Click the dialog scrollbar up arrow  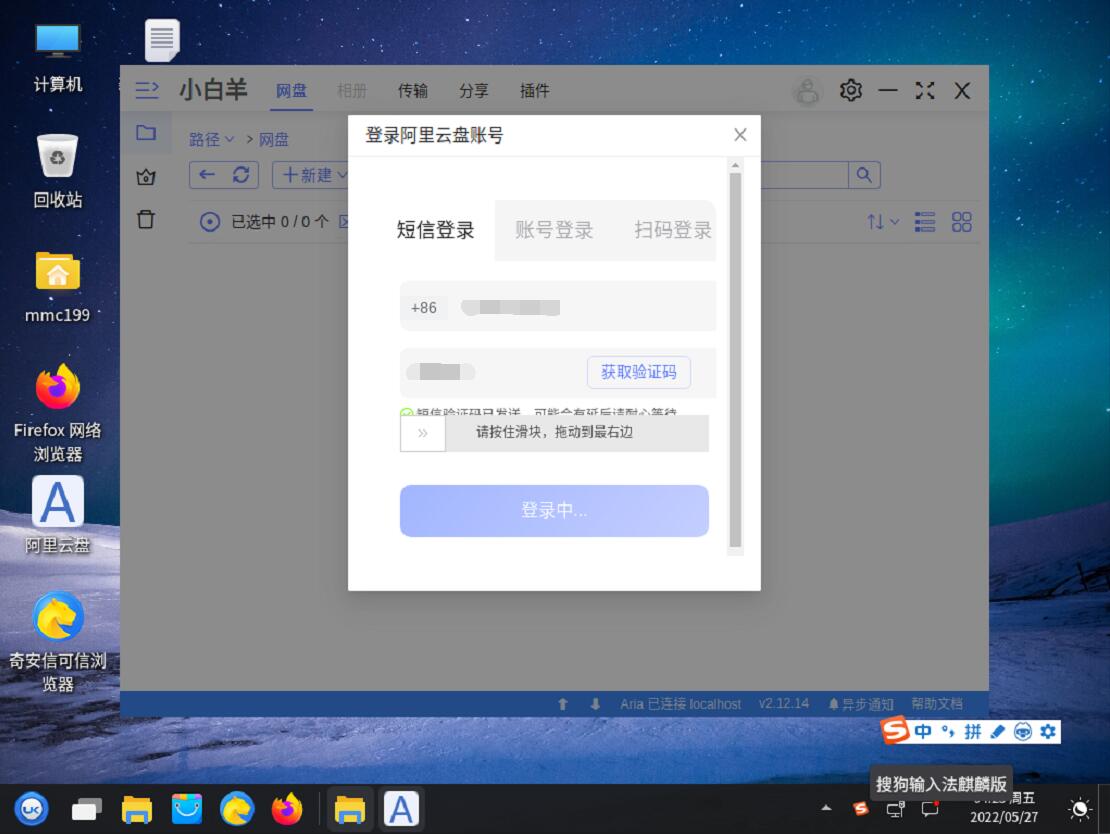click(x=736, y=165)
